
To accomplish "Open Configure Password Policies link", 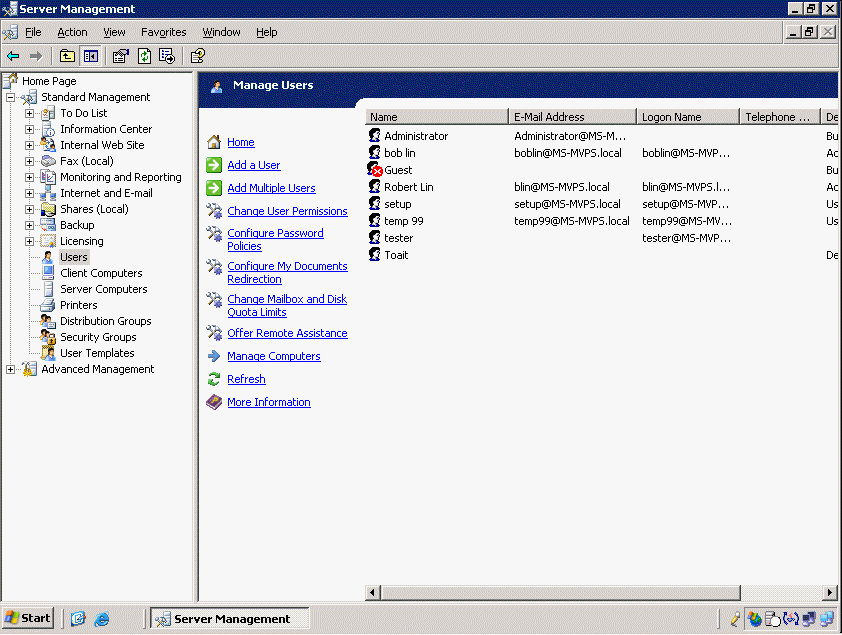I will [275, 239].
